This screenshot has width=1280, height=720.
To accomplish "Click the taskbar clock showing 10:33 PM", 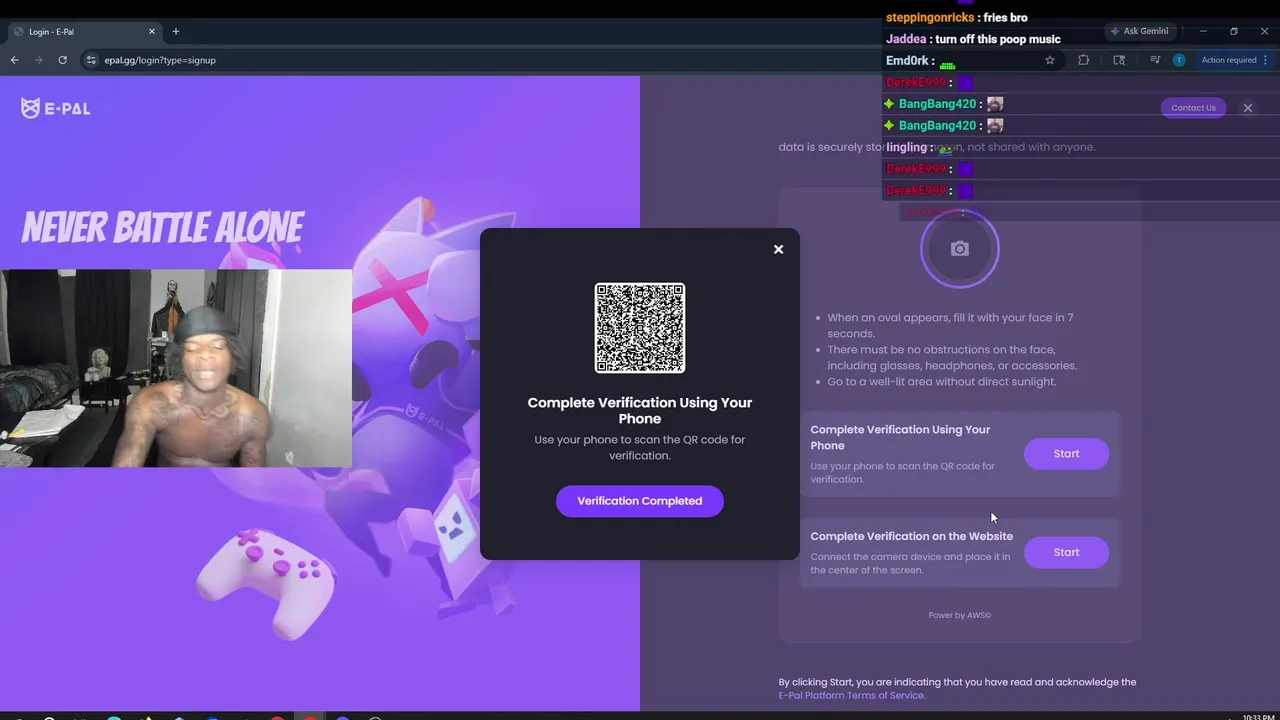I will click(1258, 716).
